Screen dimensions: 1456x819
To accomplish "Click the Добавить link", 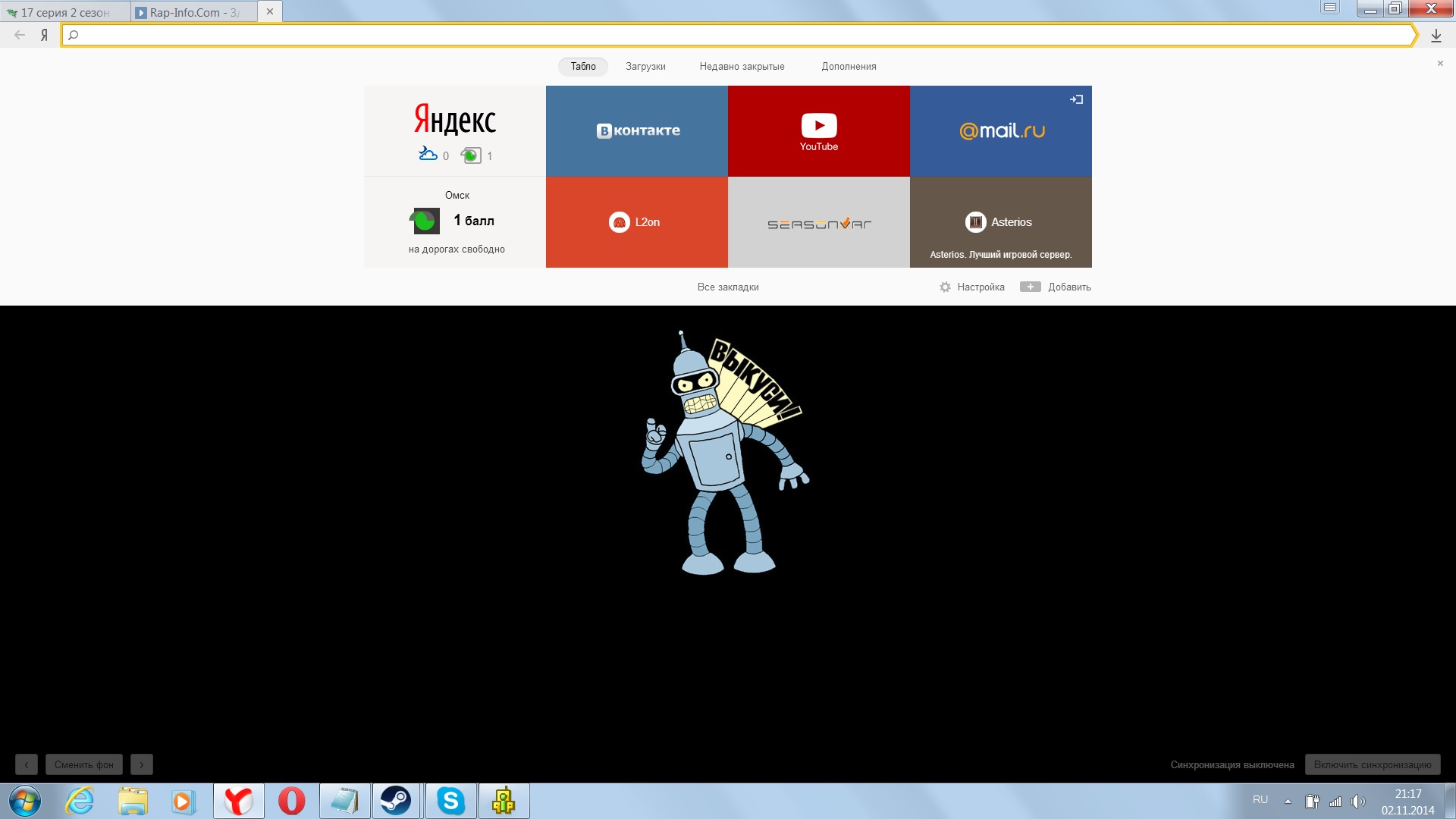I will click(1069, 287).
